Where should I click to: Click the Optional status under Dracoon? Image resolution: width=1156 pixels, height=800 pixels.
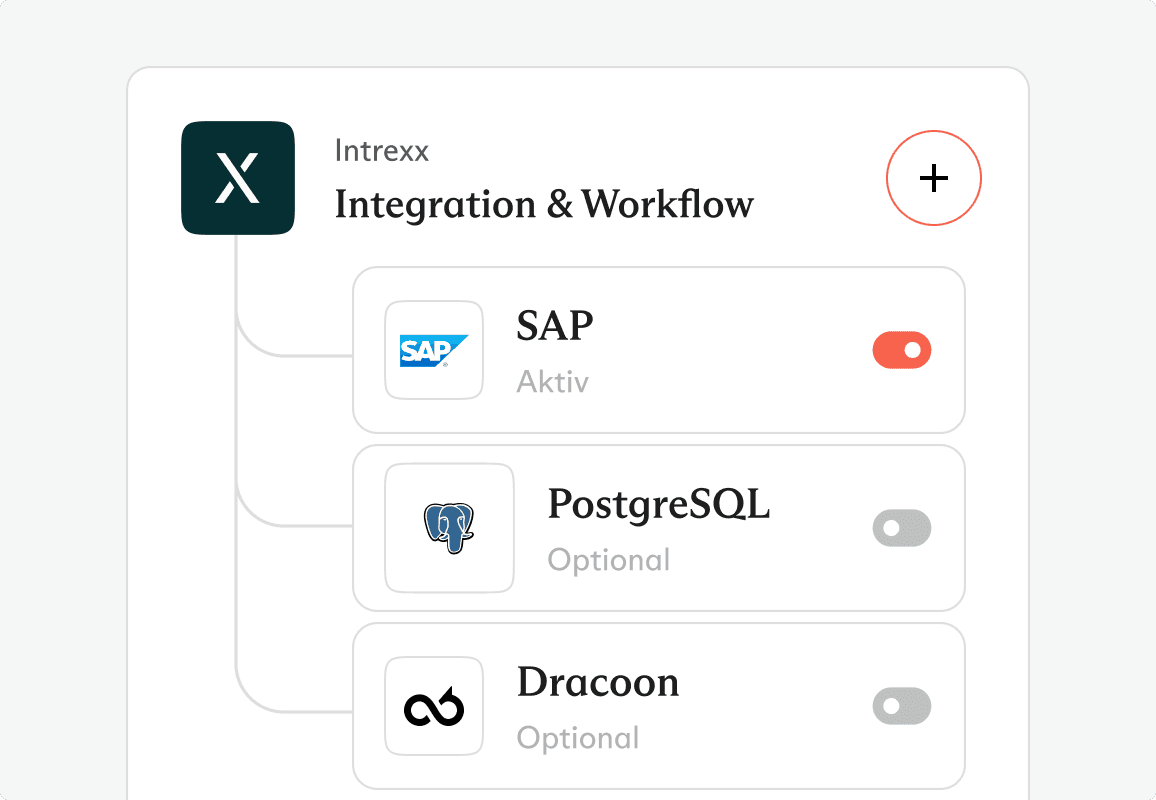pos(578,738)
